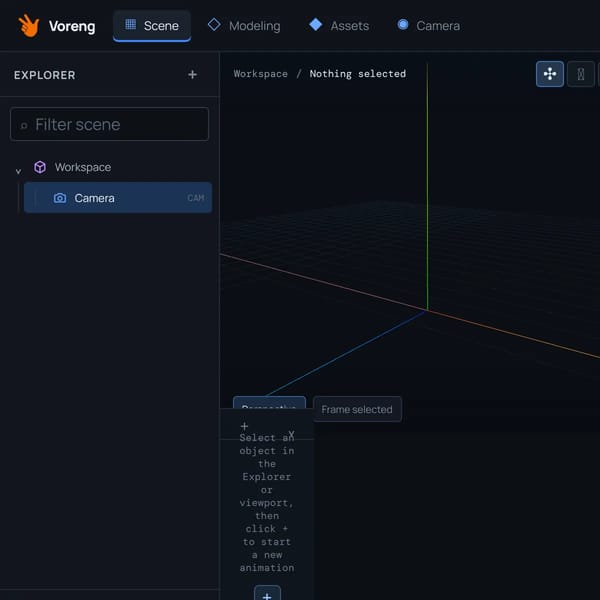
Task: Click the Voreng hand logo
Action: tap(29, 26)
